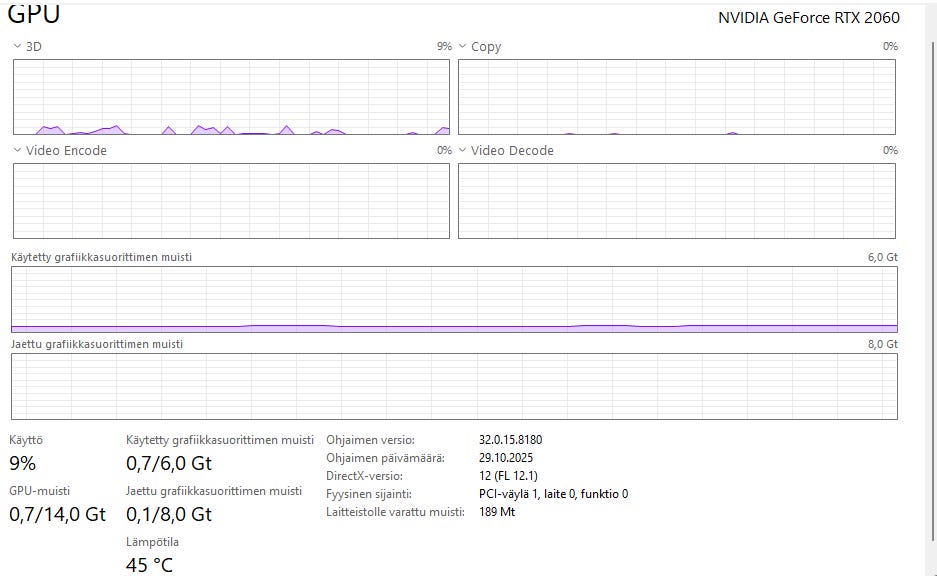Click the Copy engine graph area

pos(676,96)
